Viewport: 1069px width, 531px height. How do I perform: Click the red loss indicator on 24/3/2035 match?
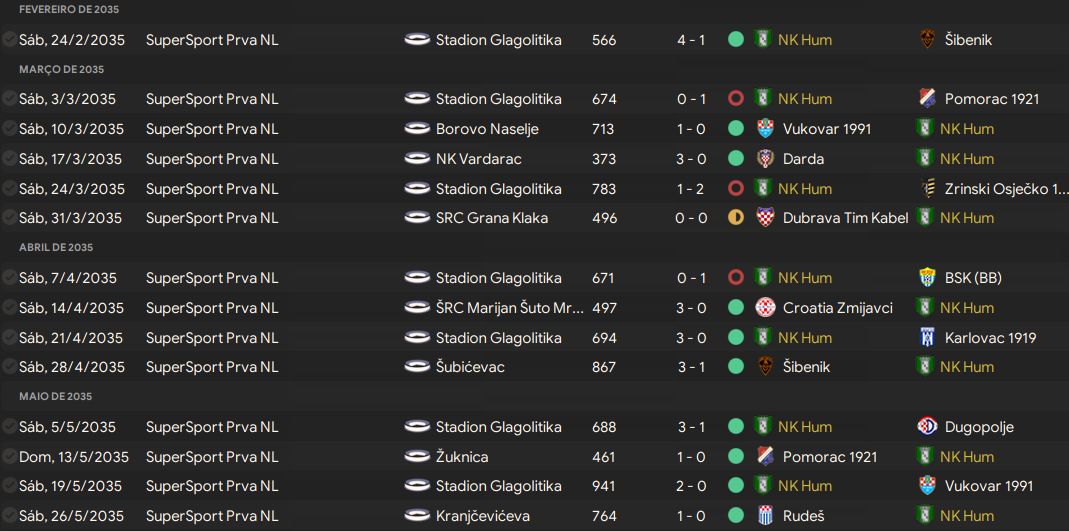[x=736, y=188]
